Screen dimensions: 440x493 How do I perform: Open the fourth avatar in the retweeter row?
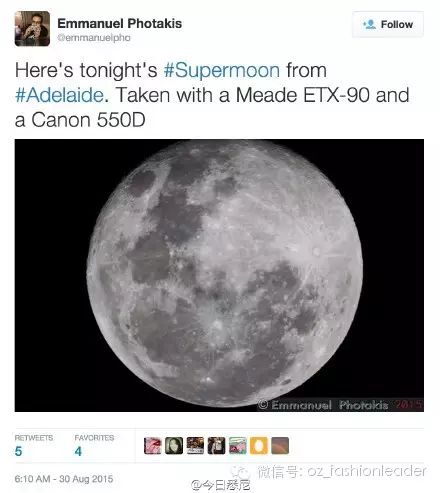pyautogui.click(x=216, y=446)
